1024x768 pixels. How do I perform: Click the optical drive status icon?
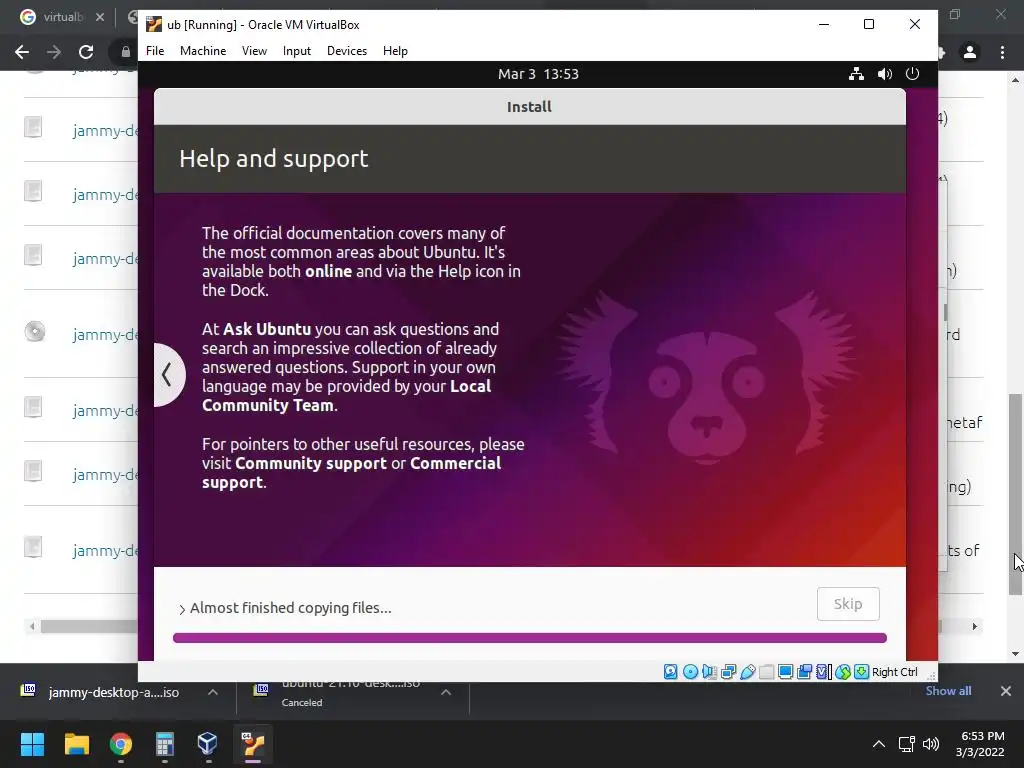(690, 671)
